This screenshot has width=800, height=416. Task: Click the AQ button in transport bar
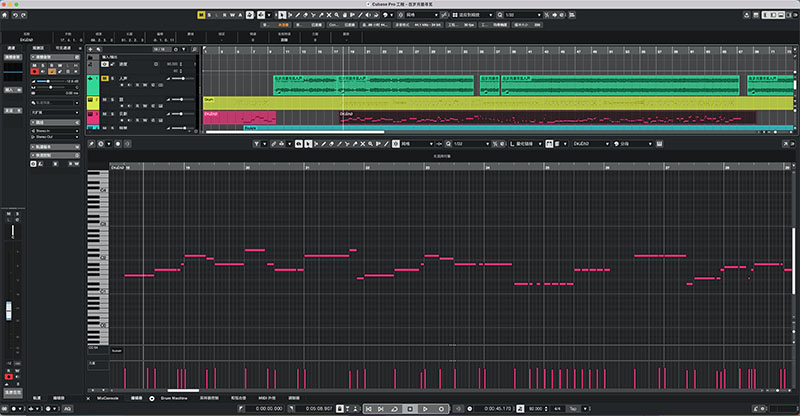(67, 409)
